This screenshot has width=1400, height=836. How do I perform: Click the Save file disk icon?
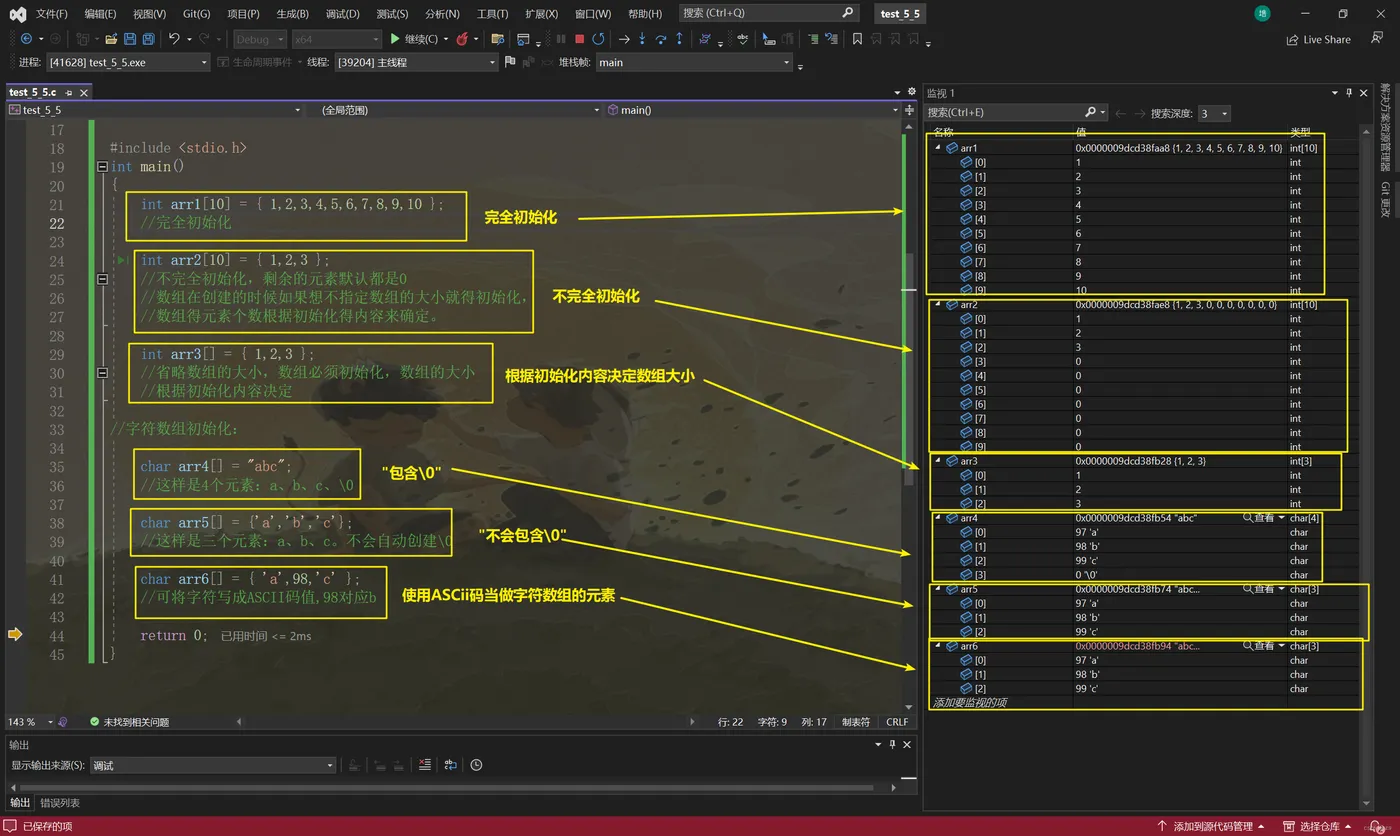(130, 39)
